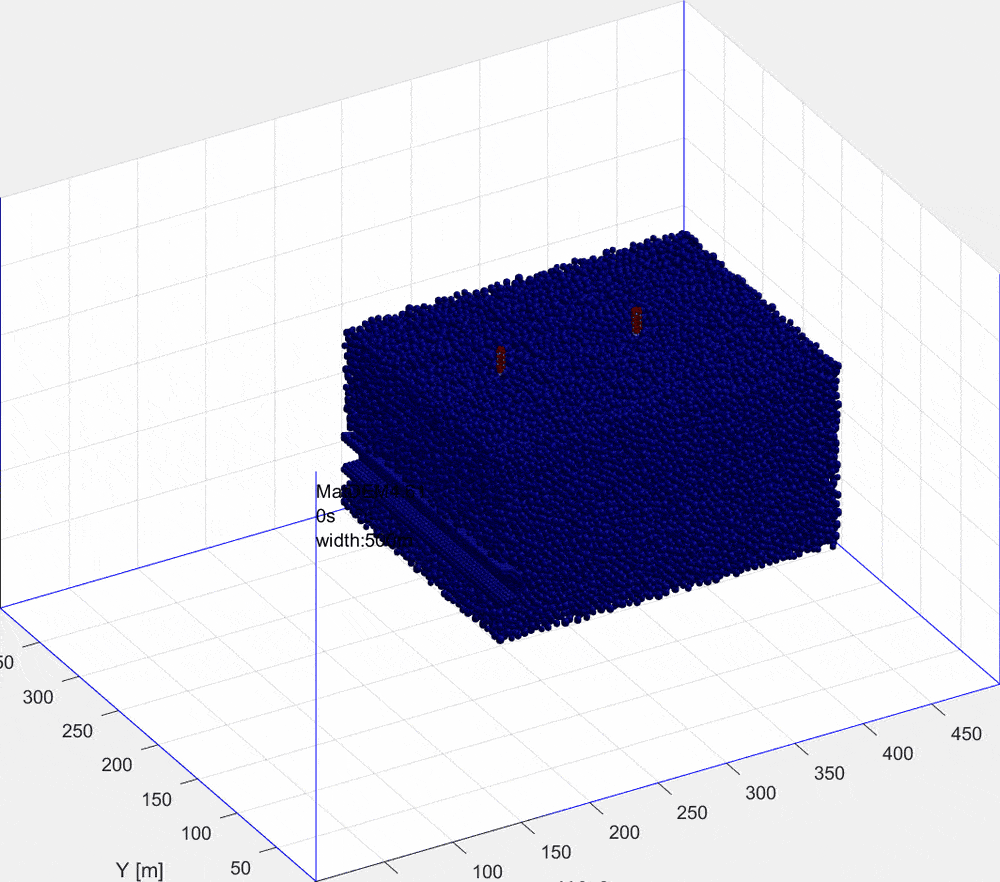The height and width of the screenshot is (882, 1000).
Task: Click the right red particle cluster
Action: point(636,320)
